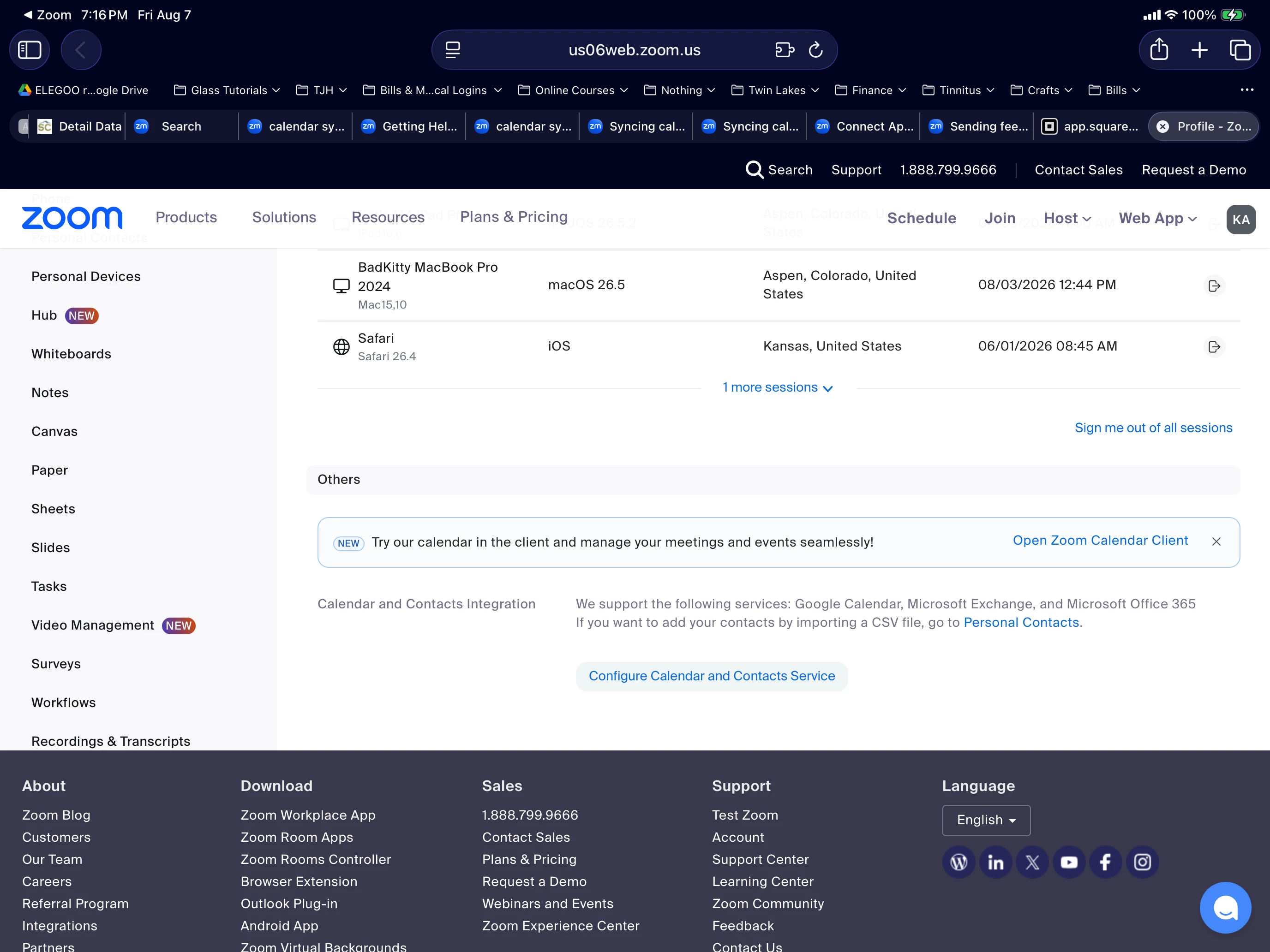Open the Host dropdown

pos(1067,218)
